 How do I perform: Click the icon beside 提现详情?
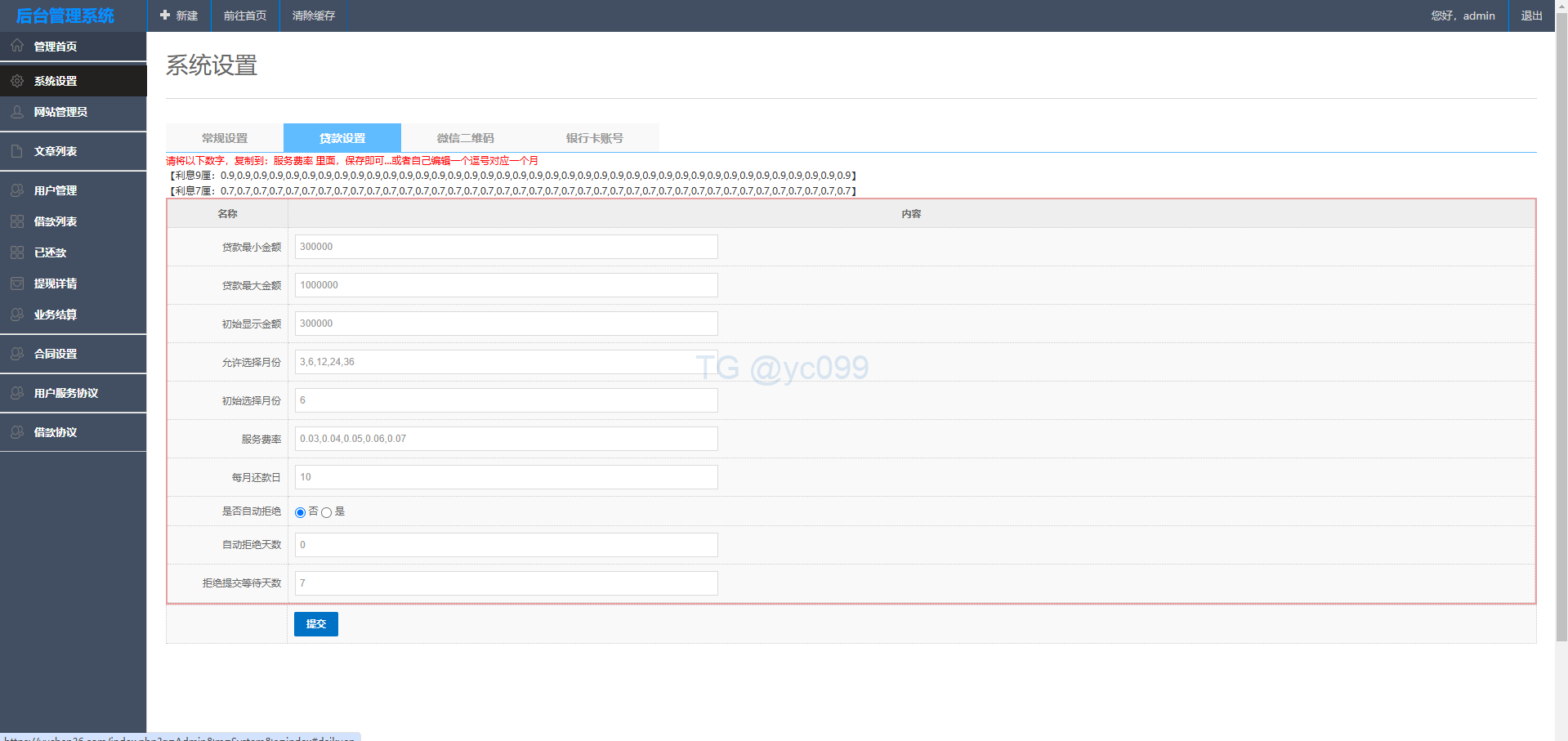coord(17,283)
